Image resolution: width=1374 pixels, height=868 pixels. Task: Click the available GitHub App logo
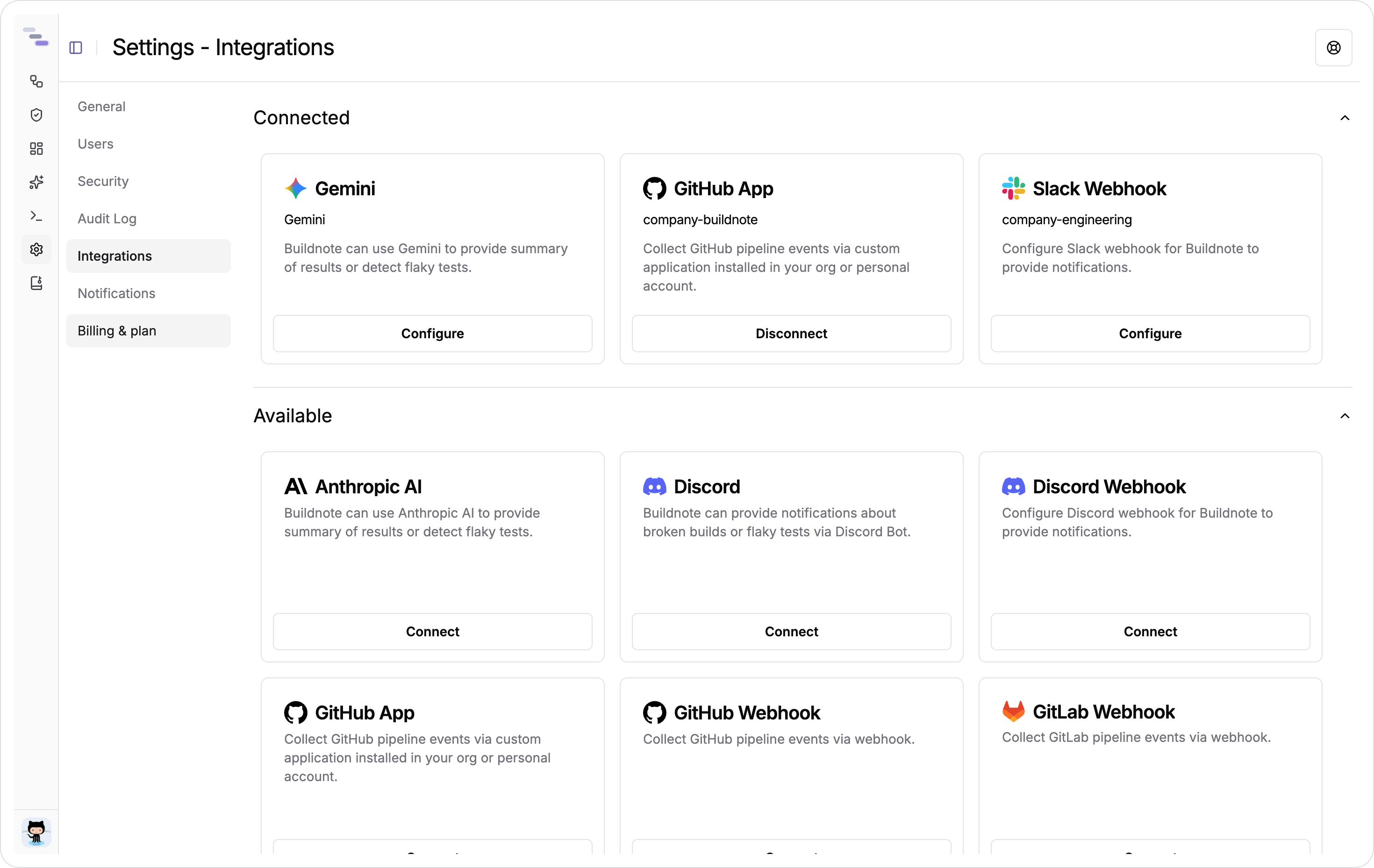click(x=295, y=712)
